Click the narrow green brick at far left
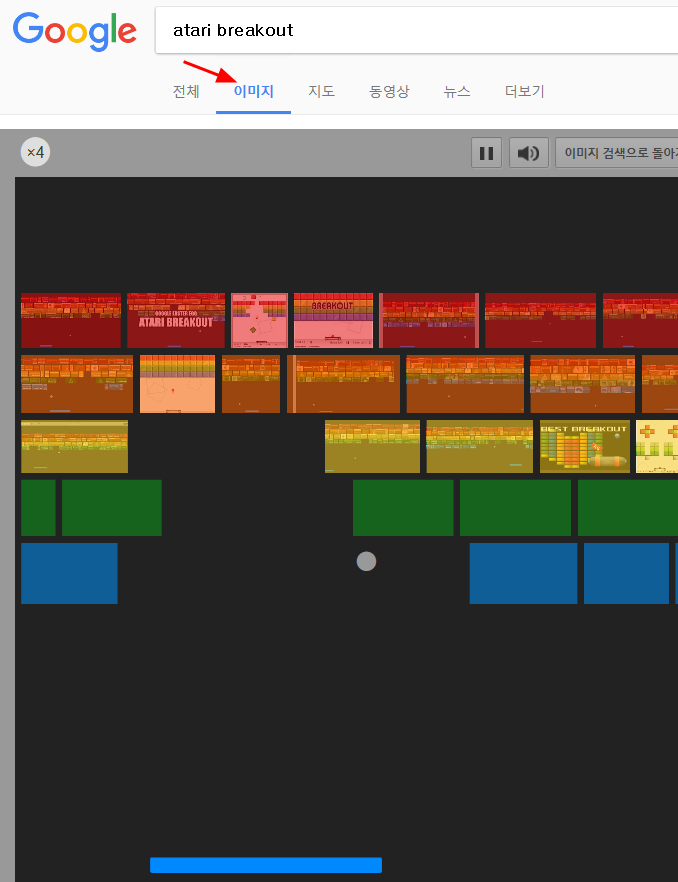 tap(38, 507)
